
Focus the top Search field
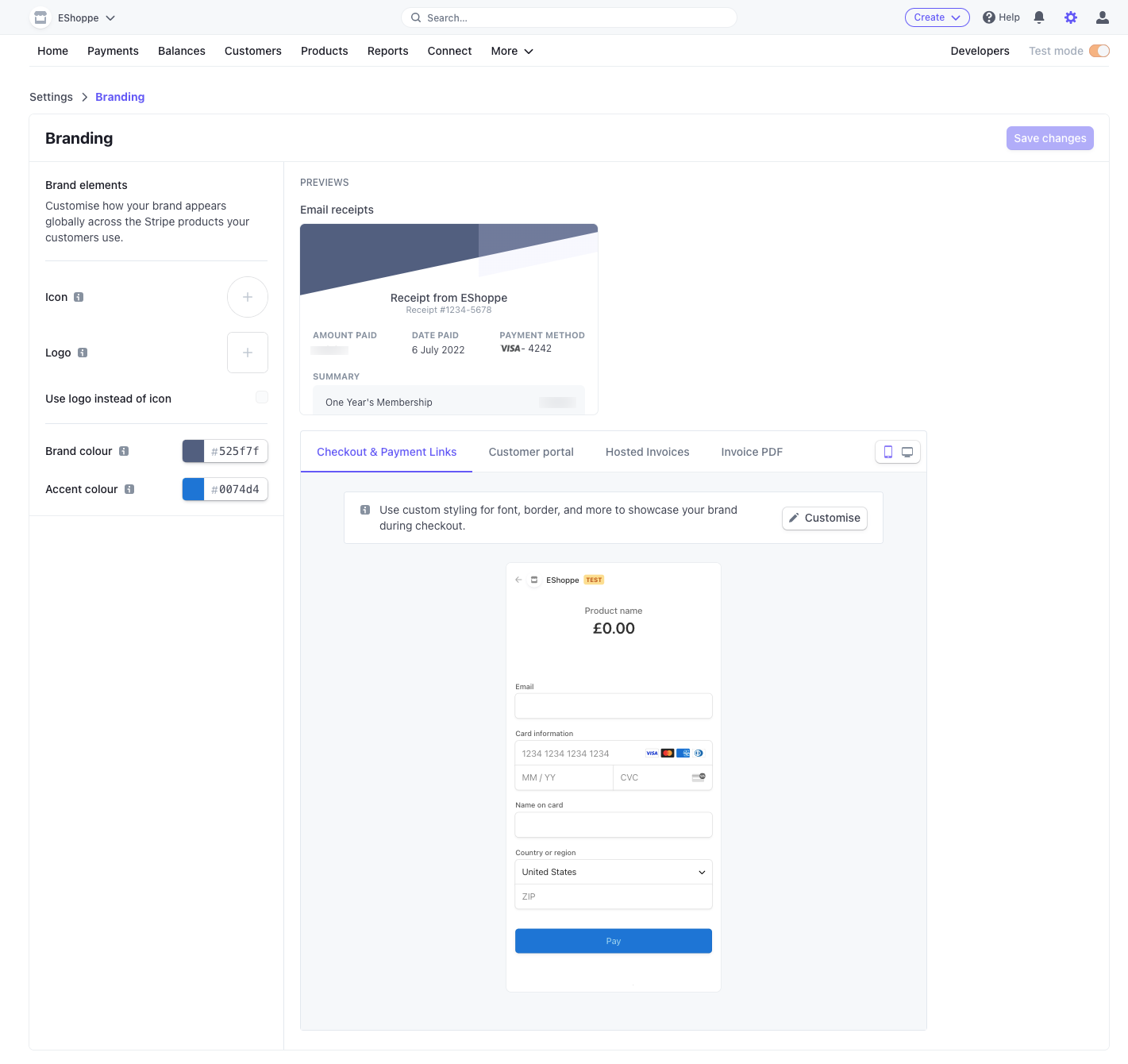coord(569,17)
